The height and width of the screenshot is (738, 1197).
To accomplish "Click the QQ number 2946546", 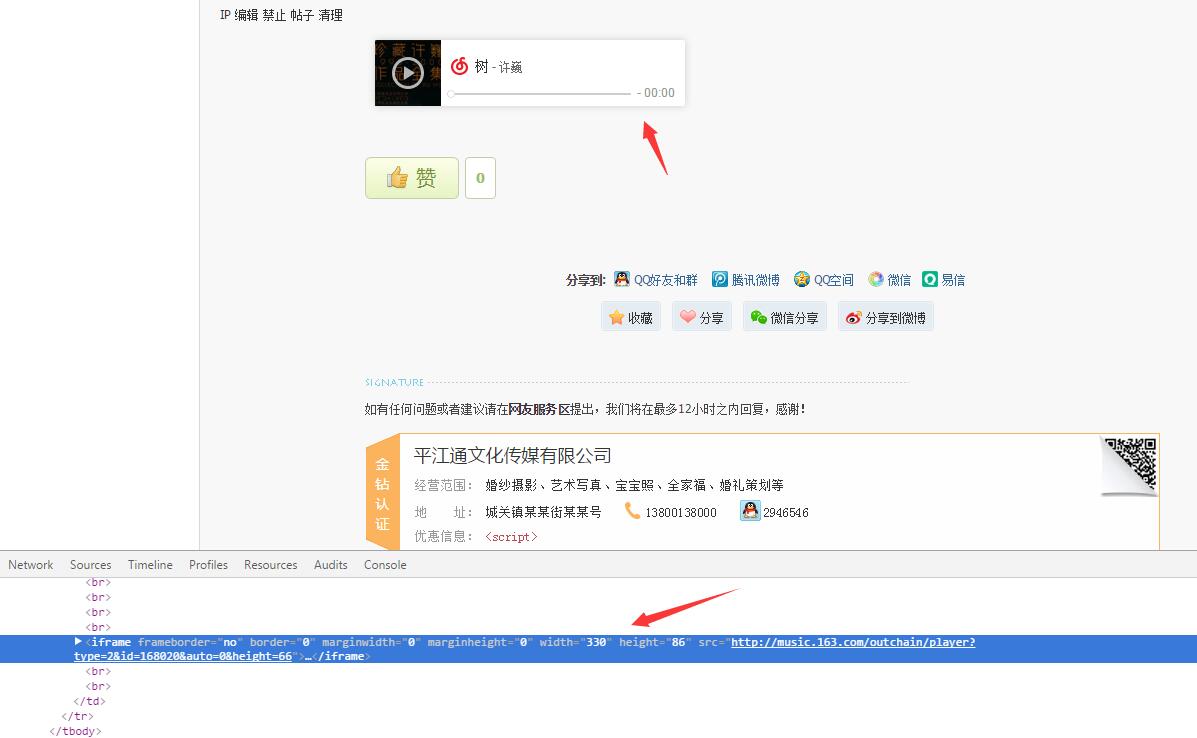I will (786, 513).
